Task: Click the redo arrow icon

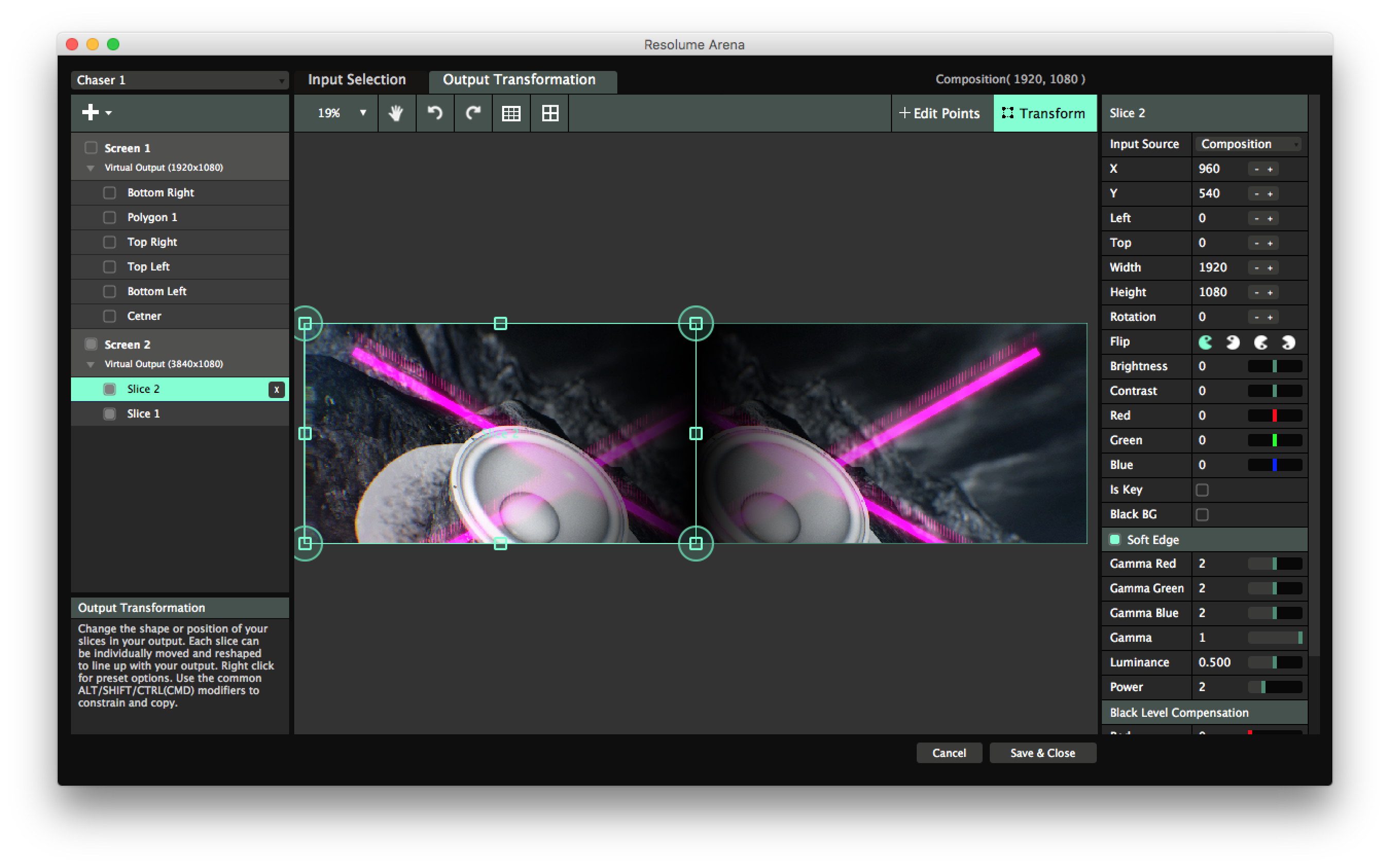Action: tap(473, 113)
